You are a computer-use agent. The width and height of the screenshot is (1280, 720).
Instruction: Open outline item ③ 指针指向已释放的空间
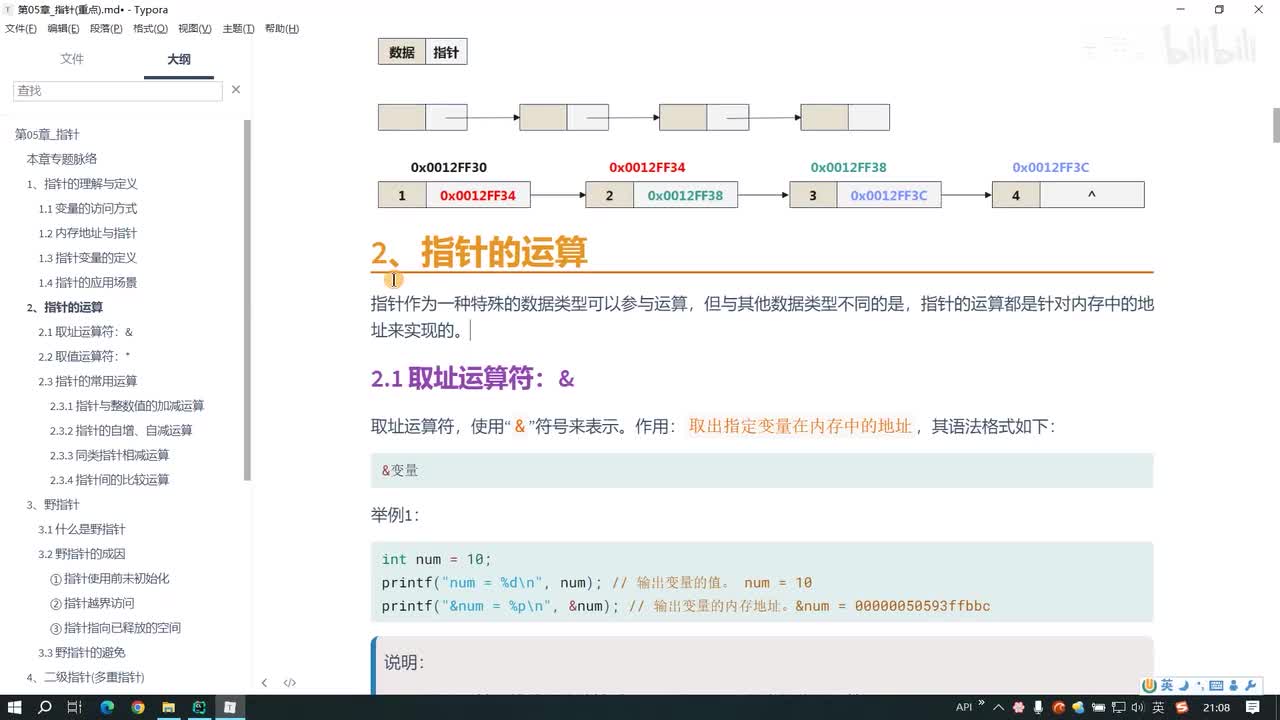point(116,628)
